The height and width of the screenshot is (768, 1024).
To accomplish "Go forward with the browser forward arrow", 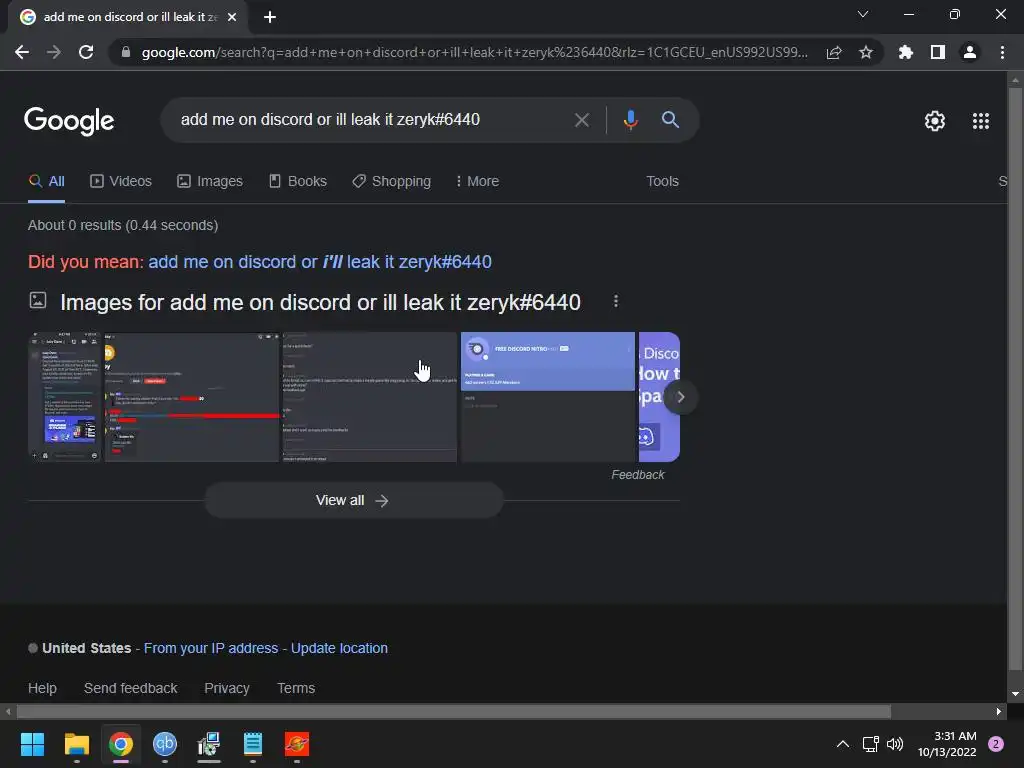I will pos(54,52).
